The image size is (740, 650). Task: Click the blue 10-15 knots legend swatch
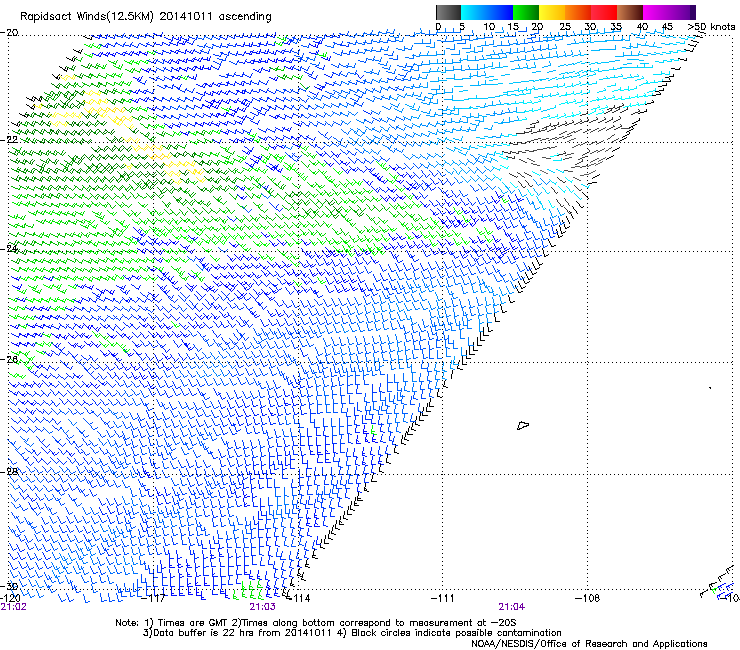pyautogui.click(x=500, y=12)
